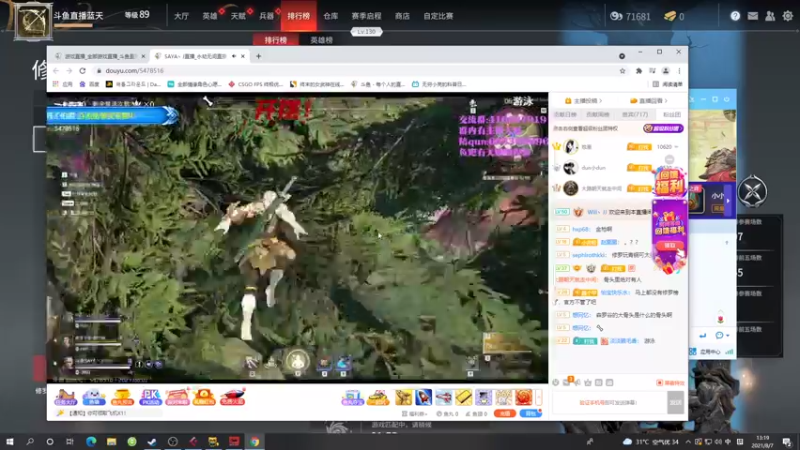This screenshot has width=800, height=450.
Task: Open the Chrome profile avatar
Action: click(x=666, y=71)
